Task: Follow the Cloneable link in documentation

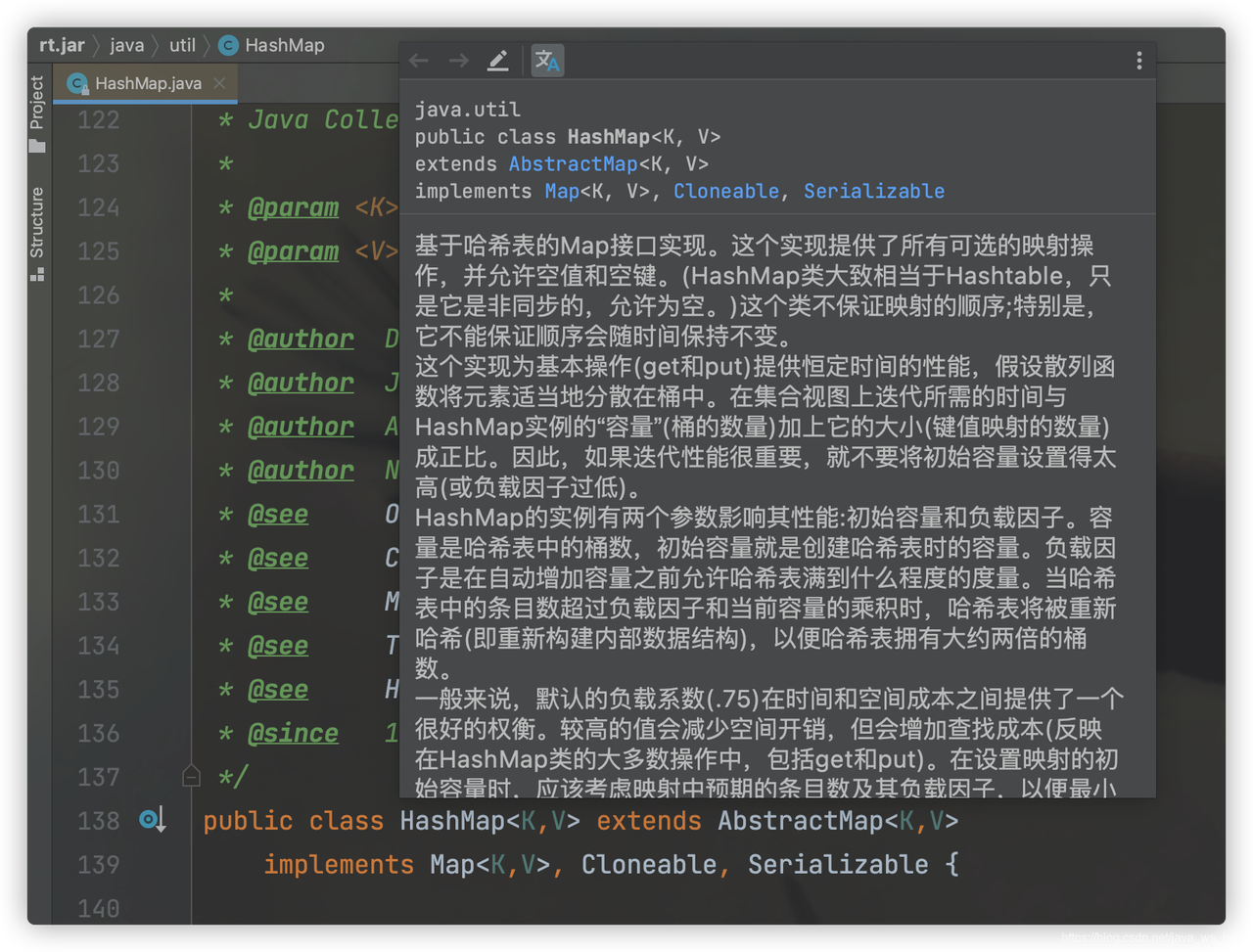Action: pyautogui.click(x=726, y=191)
